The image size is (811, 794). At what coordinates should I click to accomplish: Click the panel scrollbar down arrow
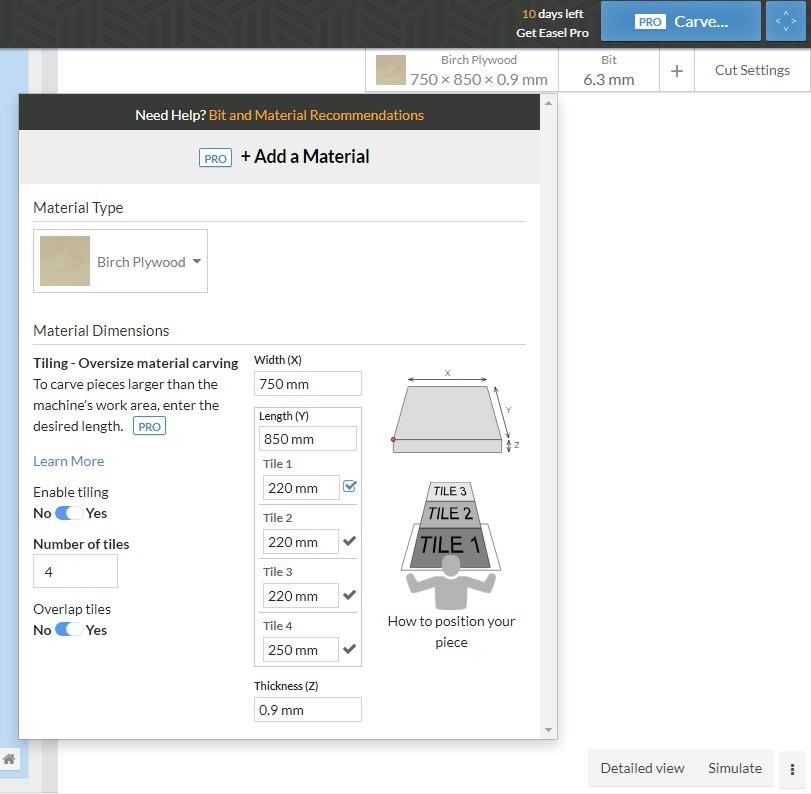click(548, 730)
